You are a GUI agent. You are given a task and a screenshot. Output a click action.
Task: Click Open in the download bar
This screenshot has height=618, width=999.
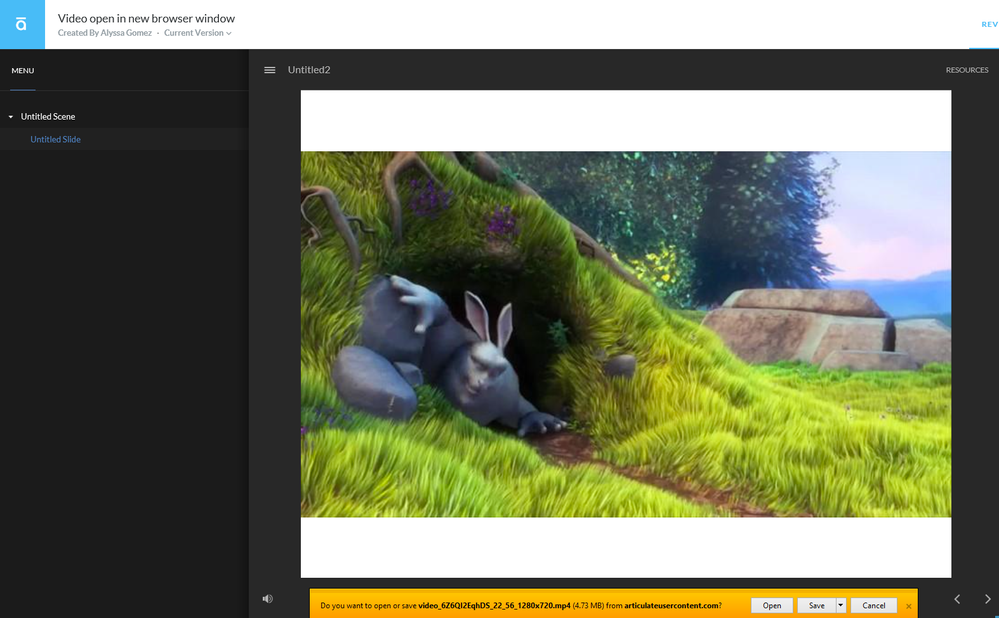(x=772, y=605)
